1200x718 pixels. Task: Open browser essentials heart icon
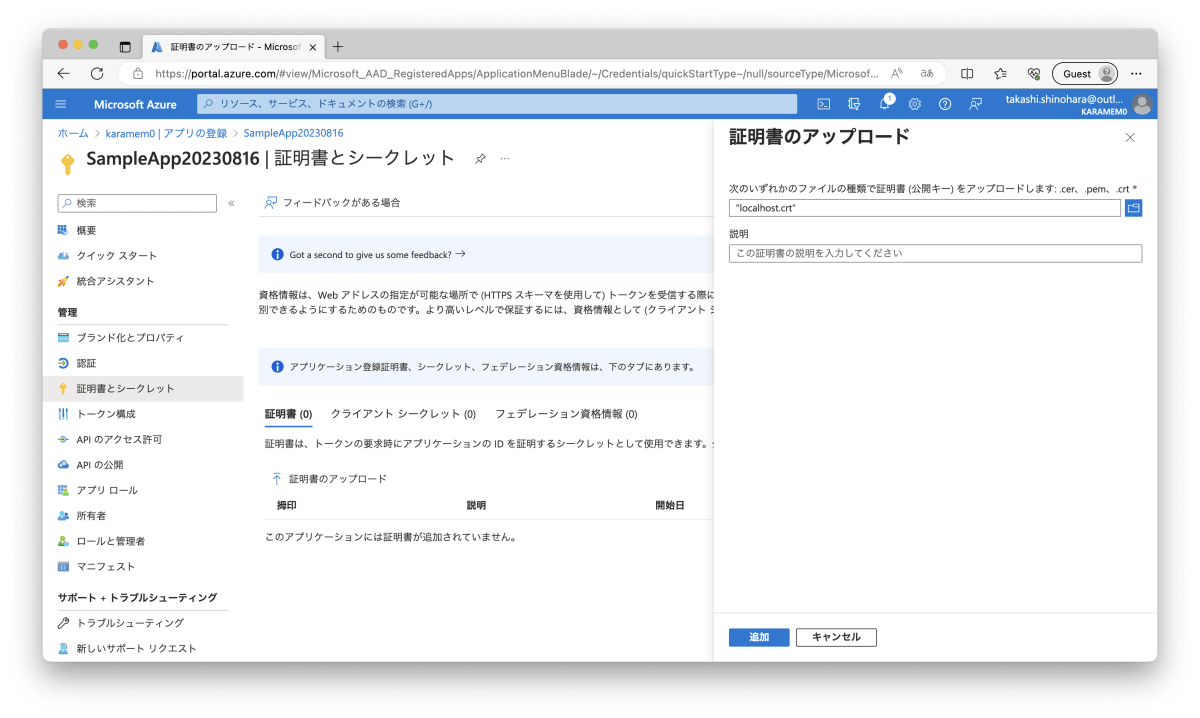(1033, 74)
